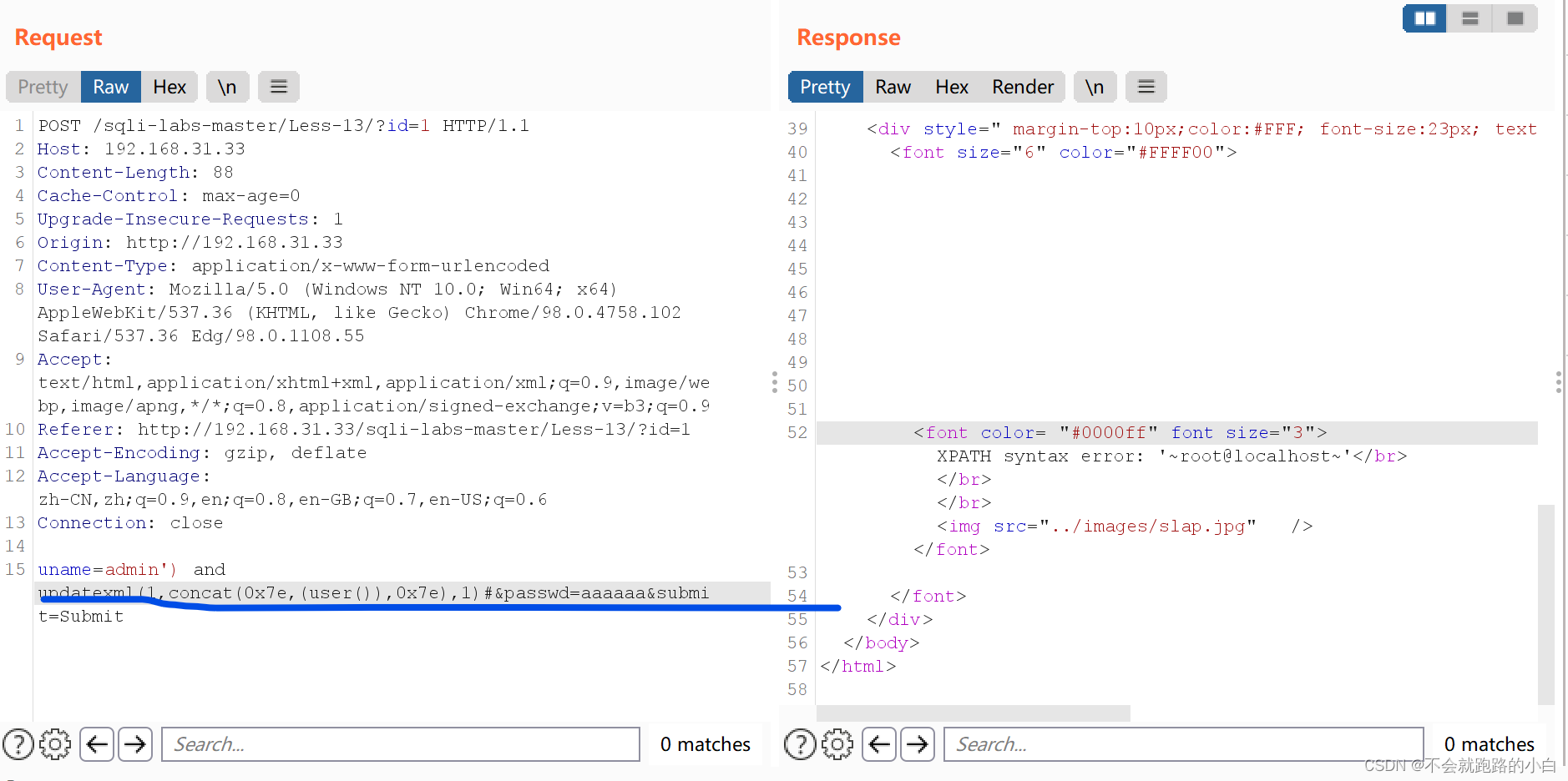Select the Request Raw tab
The width and height of the screenshot is (1568, 781).
pyautogui.click(x=111, y=87)
